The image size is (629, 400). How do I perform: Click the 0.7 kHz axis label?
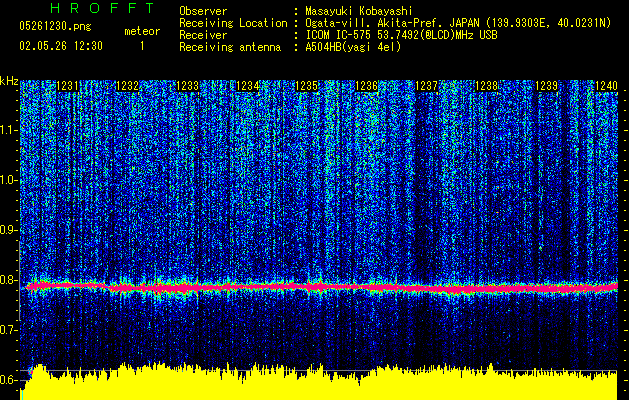8,330
